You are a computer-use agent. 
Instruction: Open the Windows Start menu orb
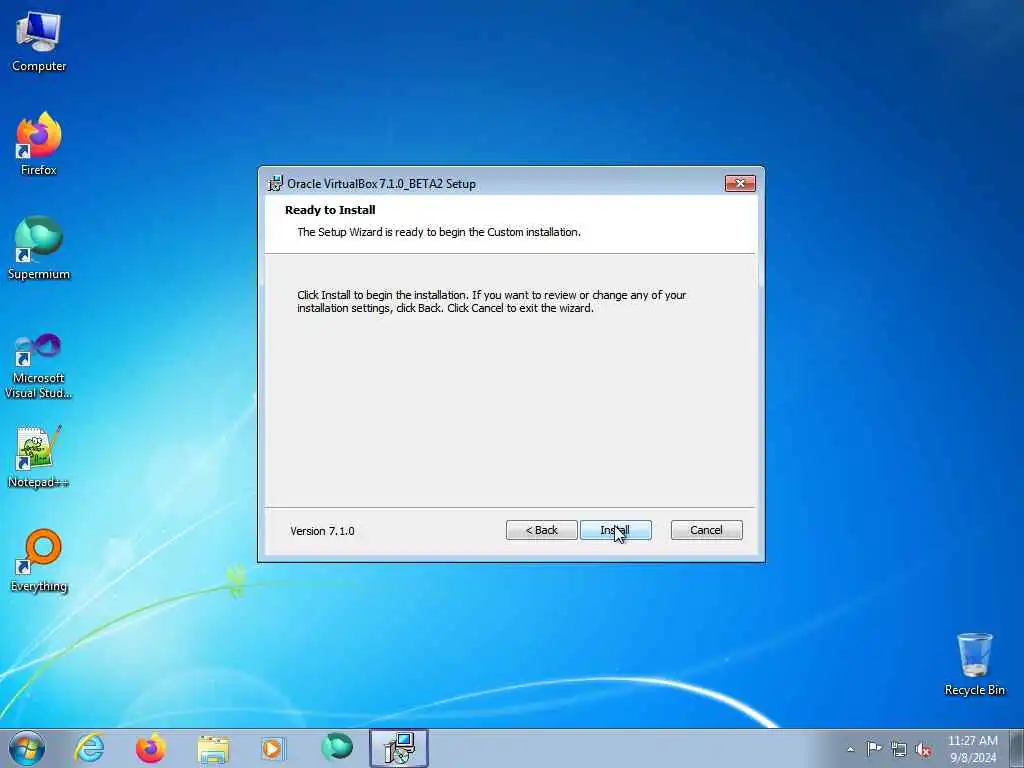pos(27,748)
